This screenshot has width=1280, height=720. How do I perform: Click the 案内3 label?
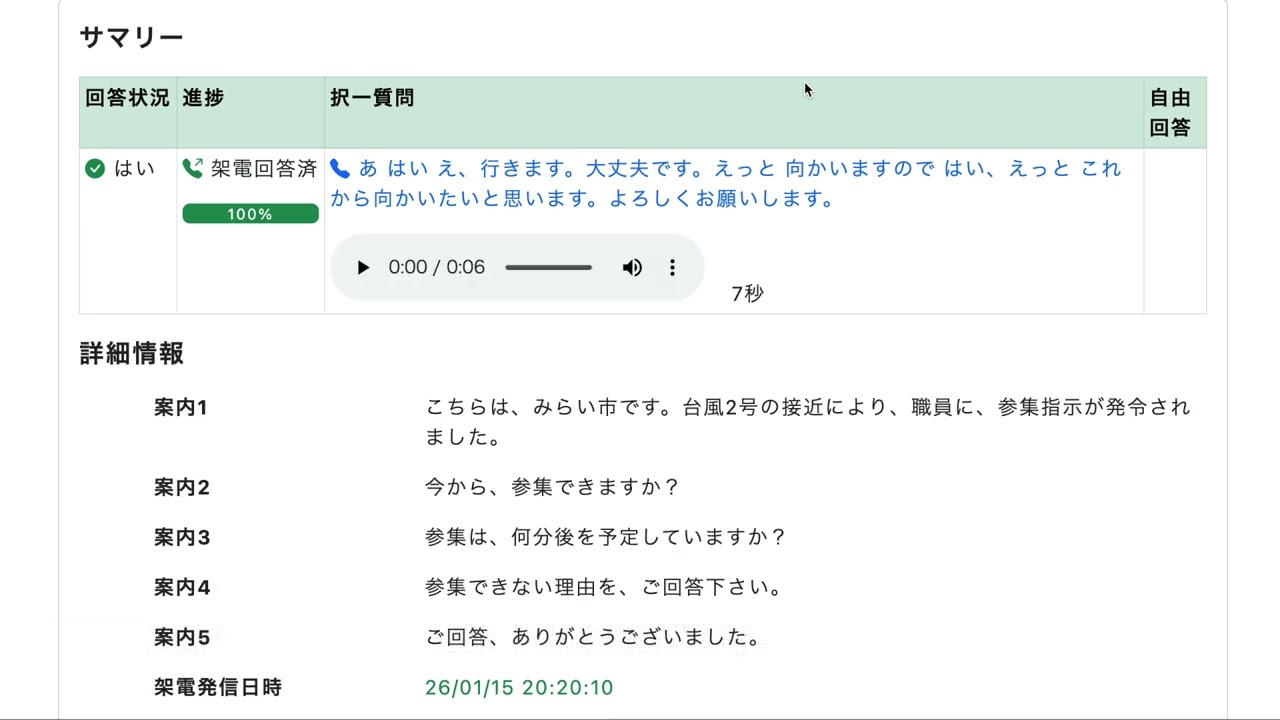[x=182, y=538]
